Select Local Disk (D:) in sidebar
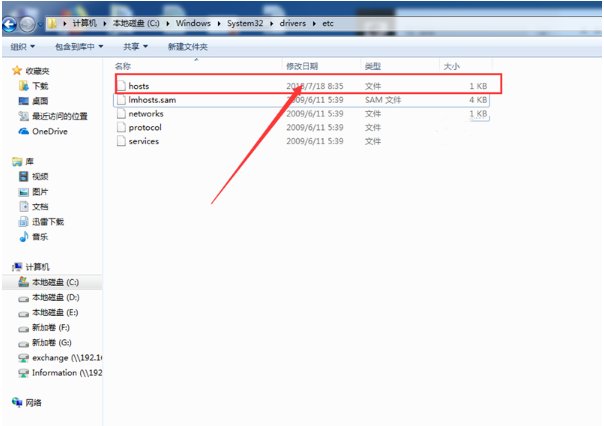The width and height of the screenshot is (604, 426). (x=55, y=298)
